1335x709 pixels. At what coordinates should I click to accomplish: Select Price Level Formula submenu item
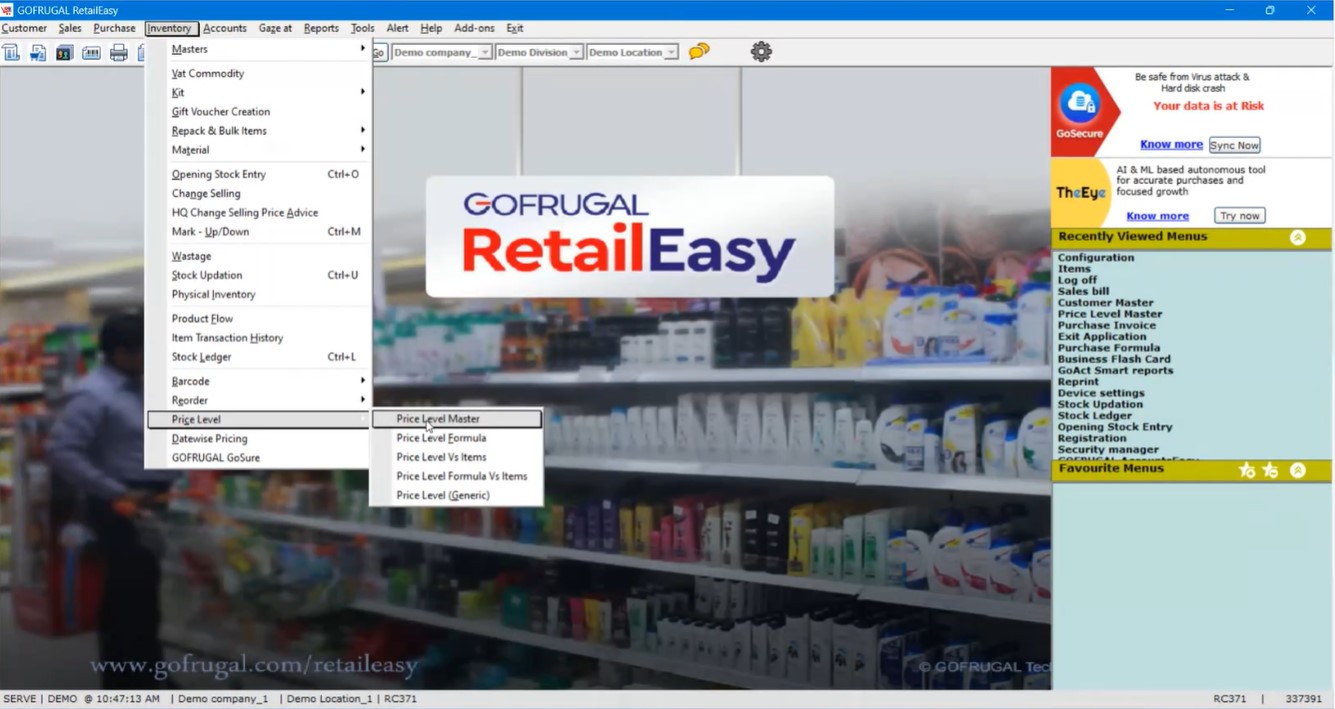point(457,438)
